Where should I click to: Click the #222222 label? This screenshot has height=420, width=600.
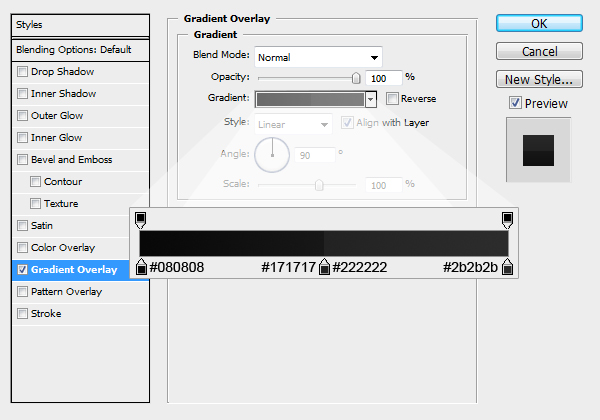coord(360,267)
